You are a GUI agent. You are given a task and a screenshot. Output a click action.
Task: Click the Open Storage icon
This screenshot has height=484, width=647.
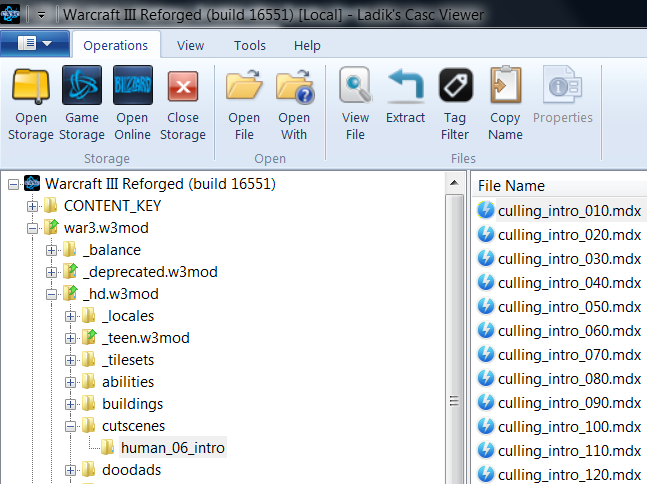(x=31, y=86)
